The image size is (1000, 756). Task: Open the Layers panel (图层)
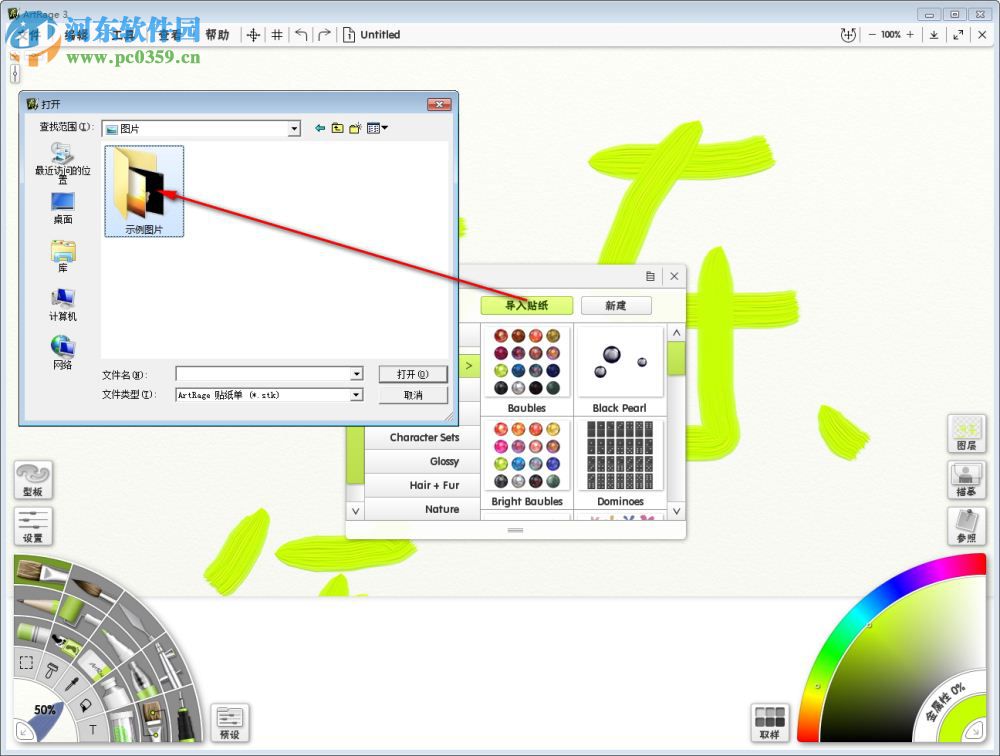pyautogui.click(x=965, y=434)
